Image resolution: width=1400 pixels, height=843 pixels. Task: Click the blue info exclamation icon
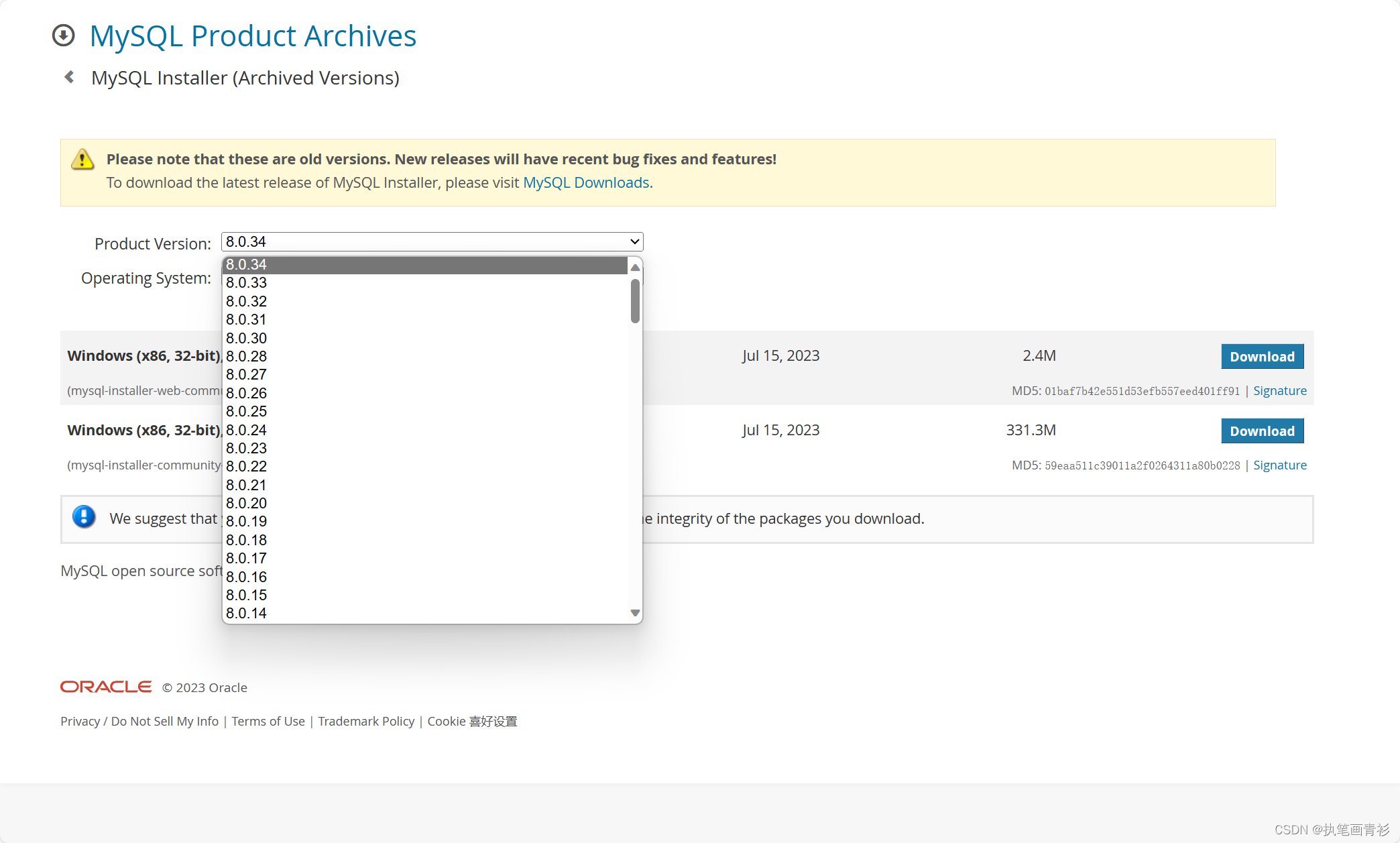pyautogui.click(x=84, y=517)
